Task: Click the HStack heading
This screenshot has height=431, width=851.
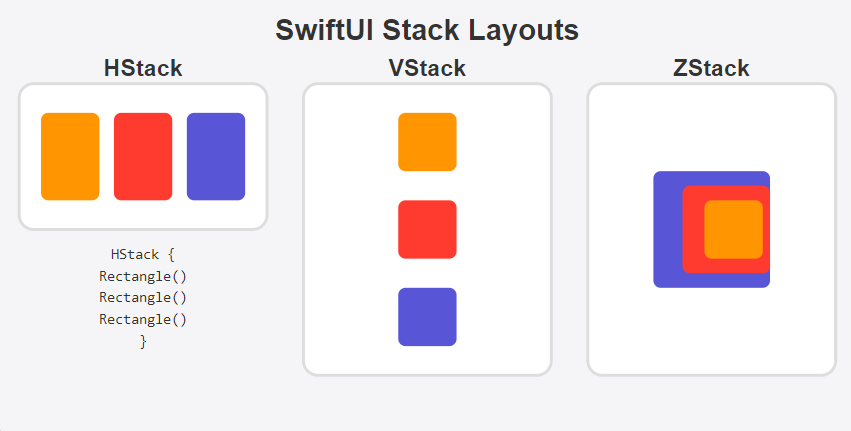Action: coord(143,68)
